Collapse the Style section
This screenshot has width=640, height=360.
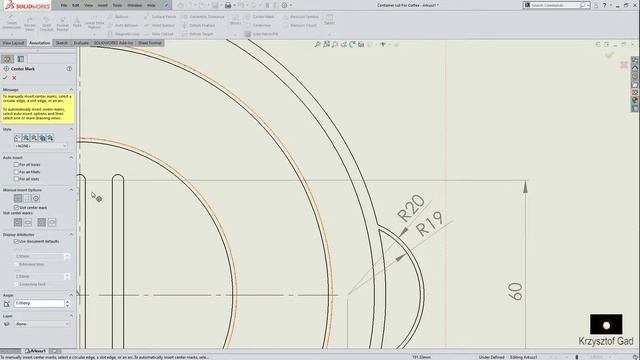[x=71, y=129]
